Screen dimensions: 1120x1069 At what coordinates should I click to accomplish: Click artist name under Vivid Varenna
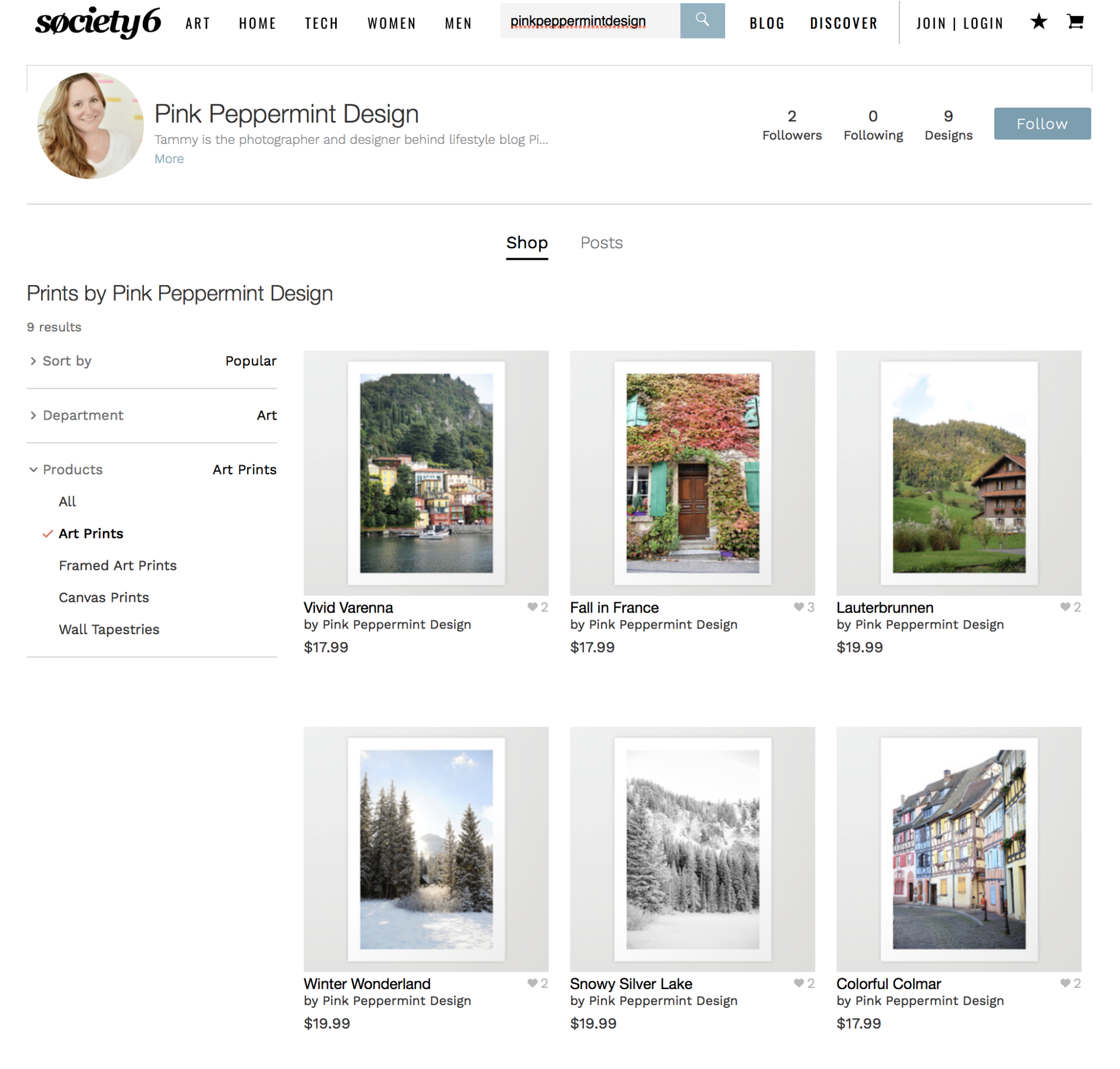click(x=396, y=625)
